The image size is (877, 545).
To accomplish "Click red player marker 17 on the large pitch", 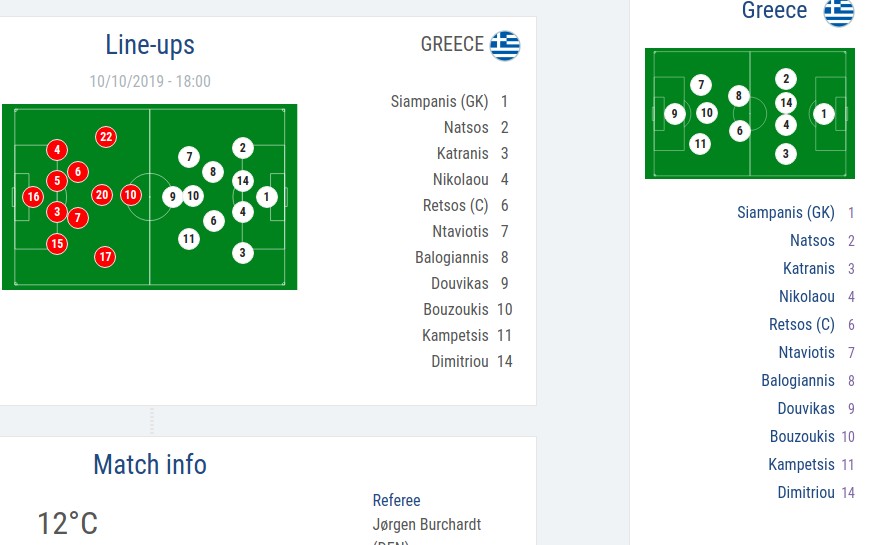I will click(105, 257).
